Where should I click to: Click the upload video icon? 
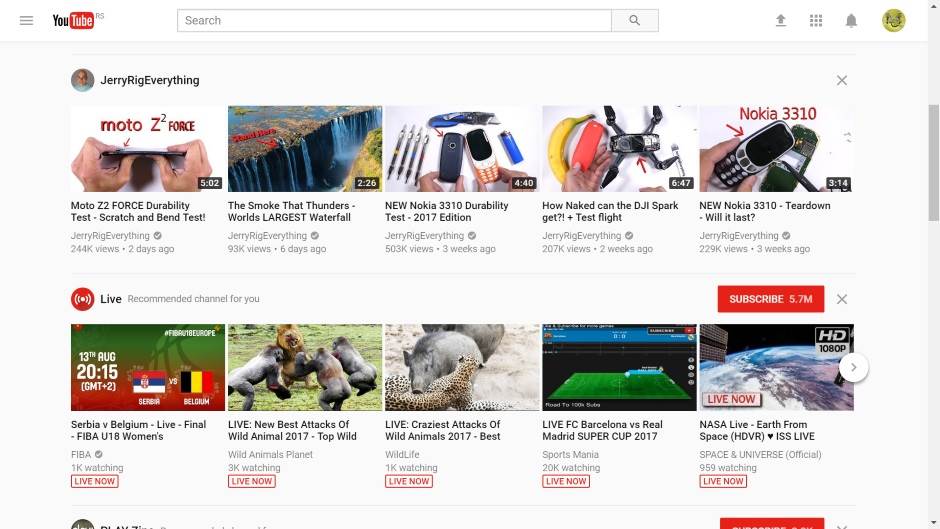coord(781,20)
